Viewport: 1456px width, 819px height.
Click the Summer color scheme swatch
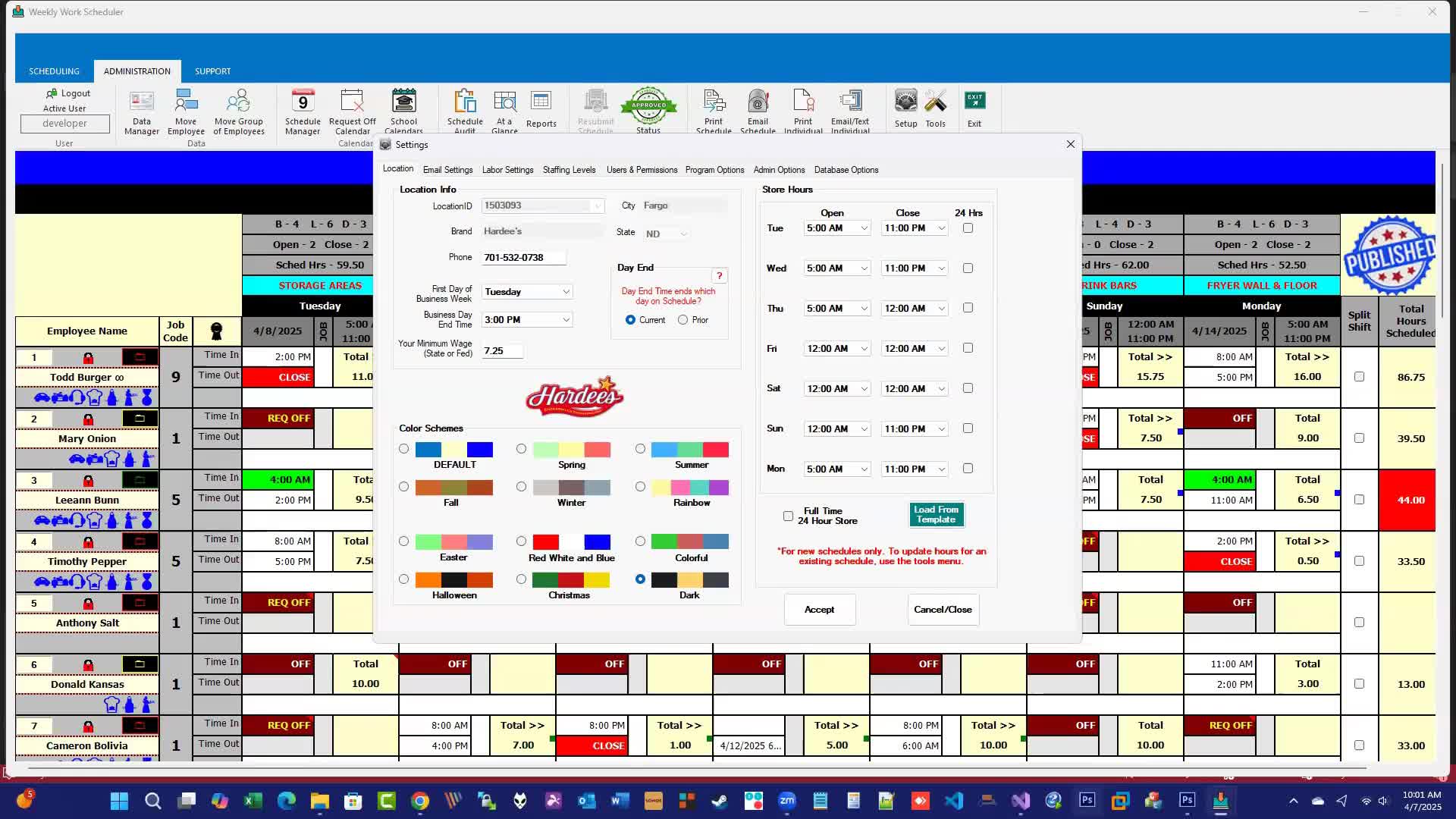(689, 450)
